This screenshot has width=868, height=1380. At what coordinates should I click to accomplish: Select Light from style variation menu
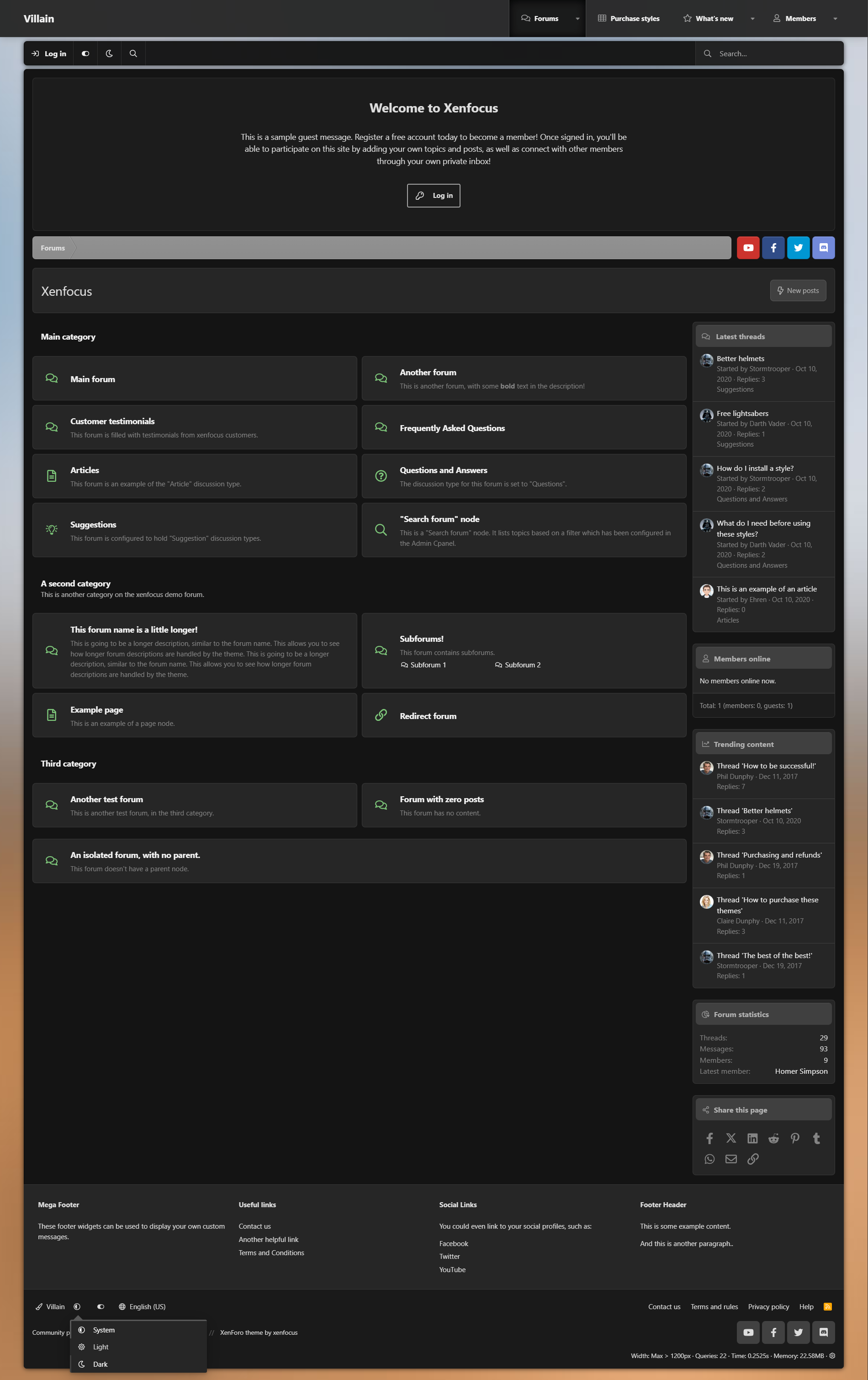coord(101,1347)
